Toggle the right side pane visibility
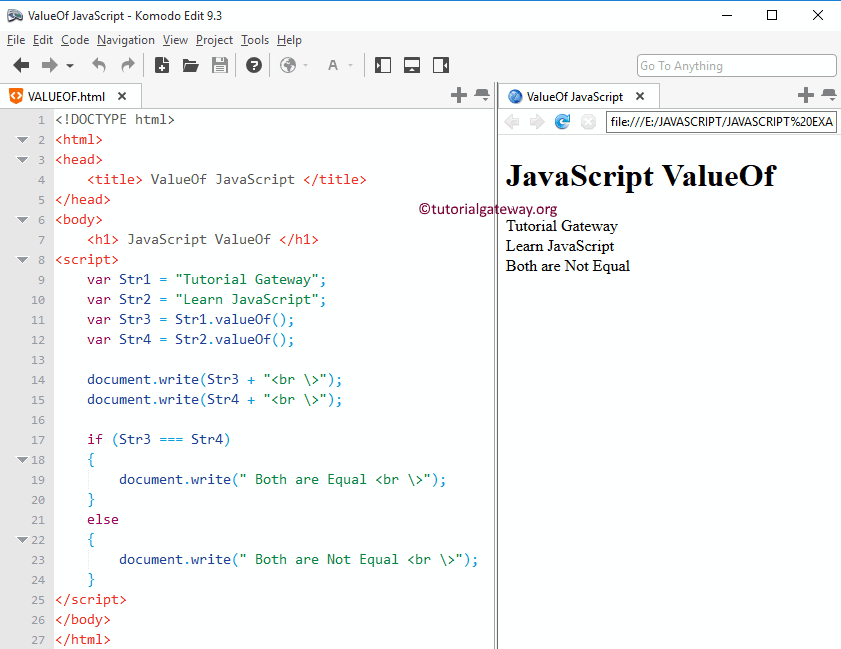 [441, 66]
